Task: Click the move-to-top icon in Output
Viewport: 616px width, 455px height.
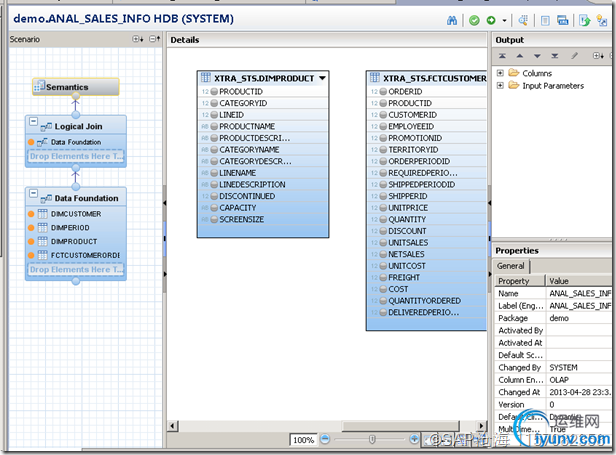Action: 504,56
